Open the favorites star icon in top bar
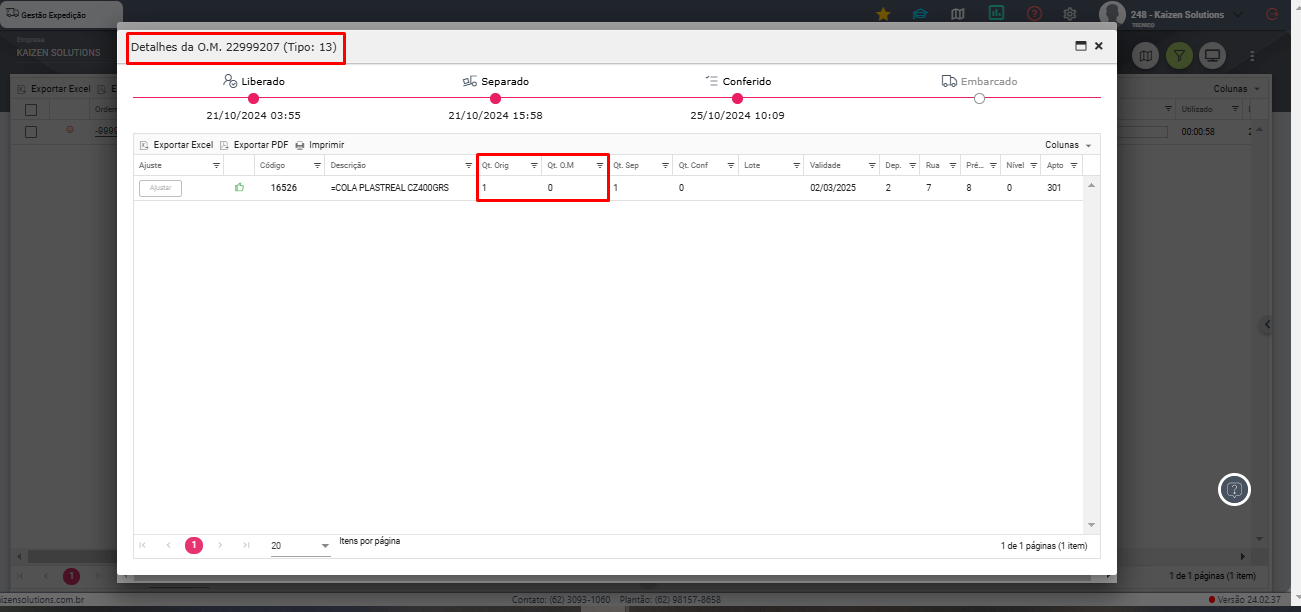Image resolution: width=1301 pixels, height=612 pixels. click(x=883, y=14)
